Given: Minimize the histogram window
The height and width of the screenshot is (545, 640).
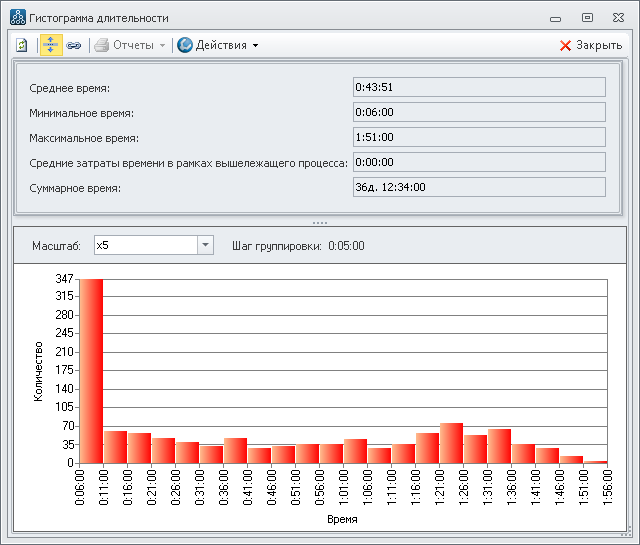Looking at the screenshot, I should coord(556,17).
